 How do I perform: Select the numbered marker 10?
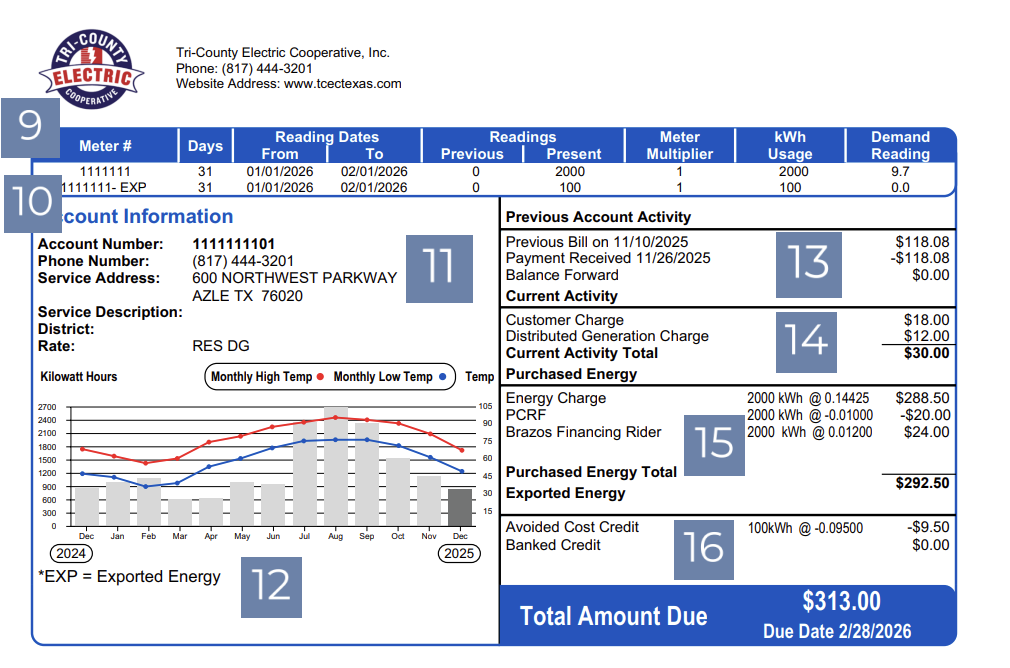(x=31, y=202)
